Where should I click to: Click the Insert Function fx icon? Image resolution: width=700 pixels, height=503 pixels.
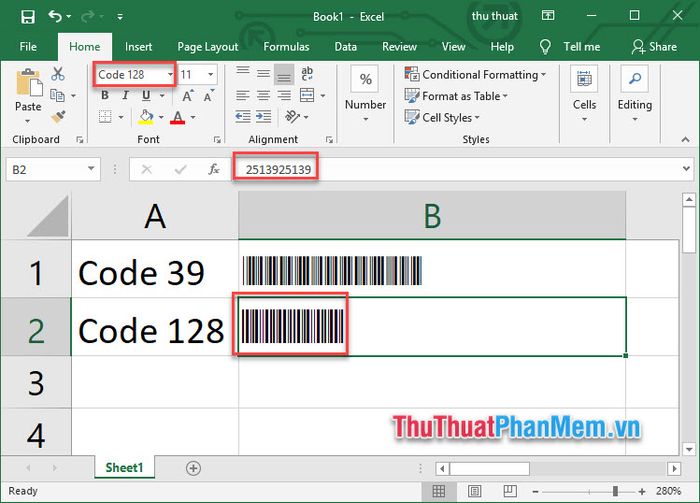[x=213, y=170]
